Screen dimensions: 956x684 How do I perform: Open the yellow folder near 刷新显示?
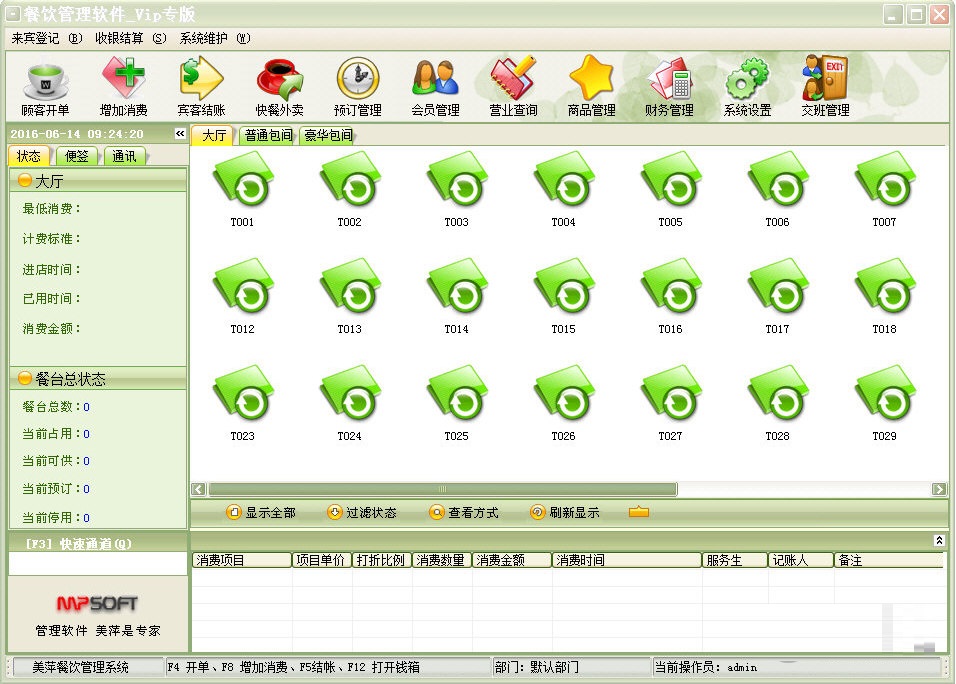point(640,511)
